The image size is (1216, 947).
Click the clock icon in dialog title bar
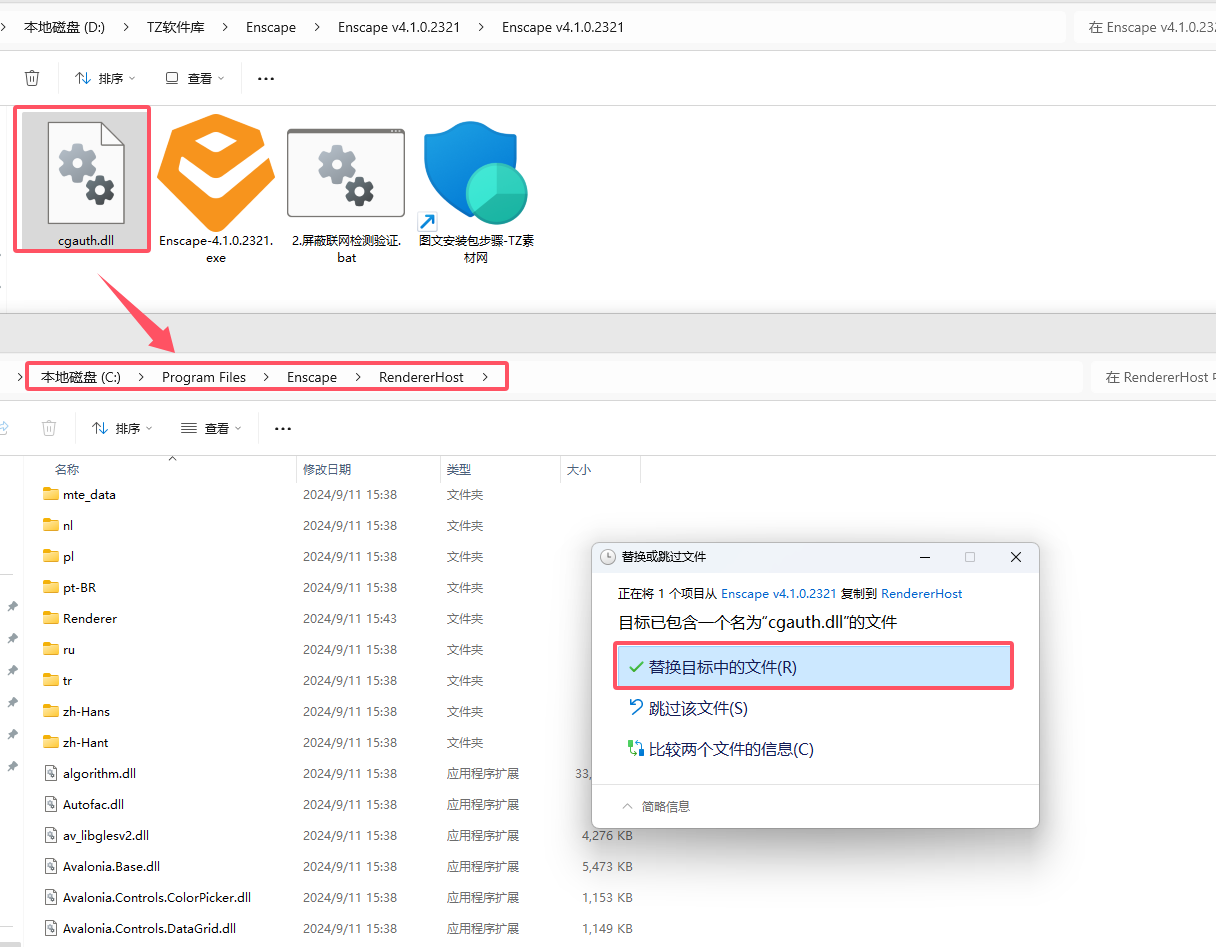(608, 557)
